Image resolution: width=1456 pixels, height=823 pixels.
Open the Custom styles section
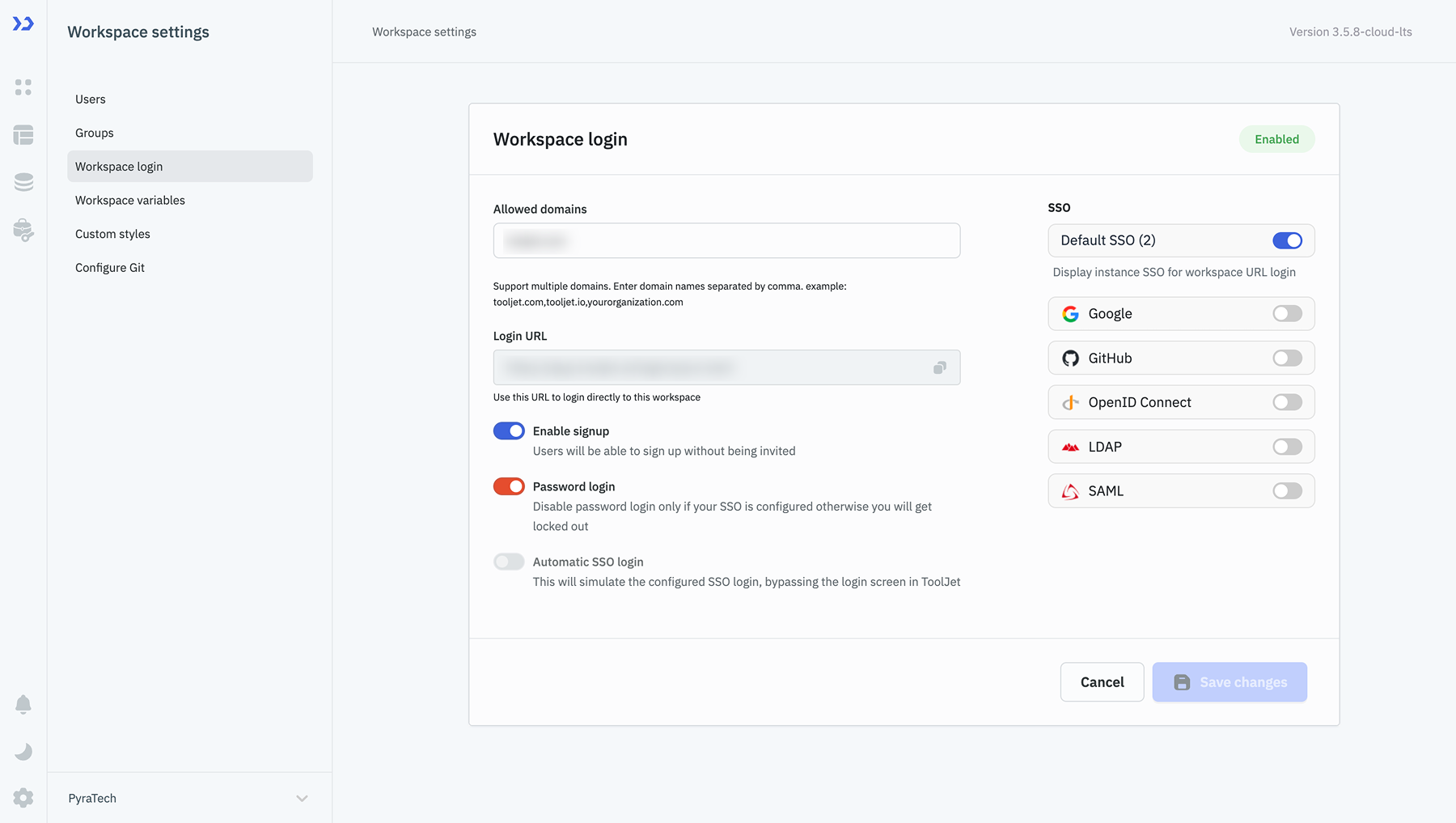coord(112,234)
